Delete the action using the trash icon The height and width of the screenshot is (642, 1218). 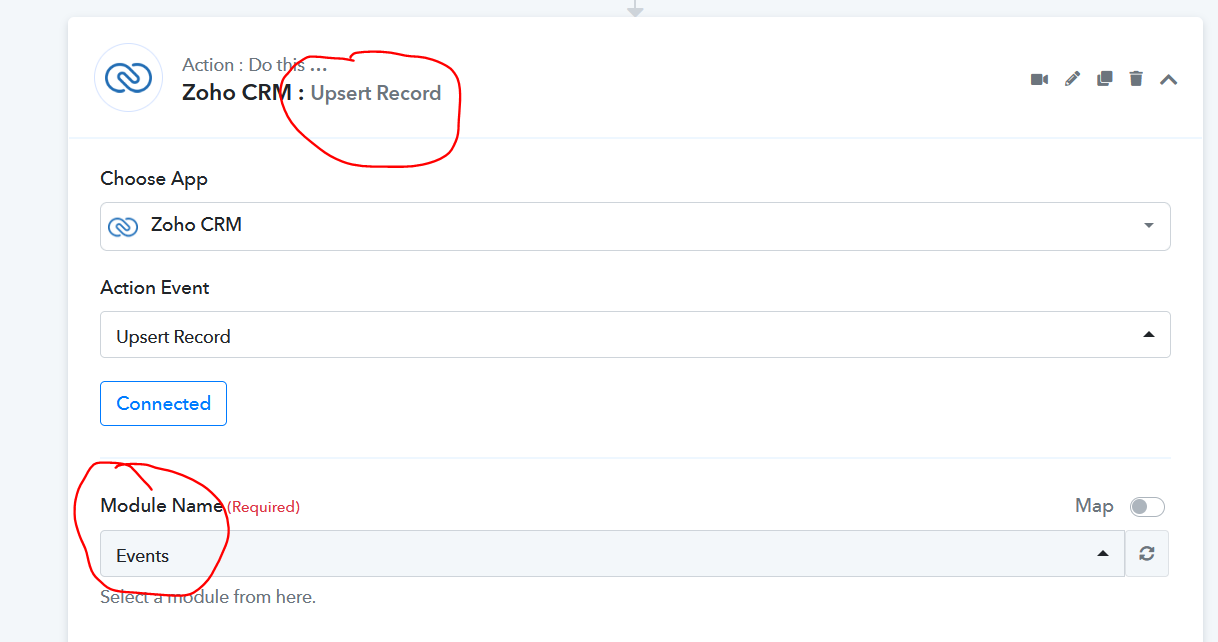pyautogui.click(x=1136, y=79)
